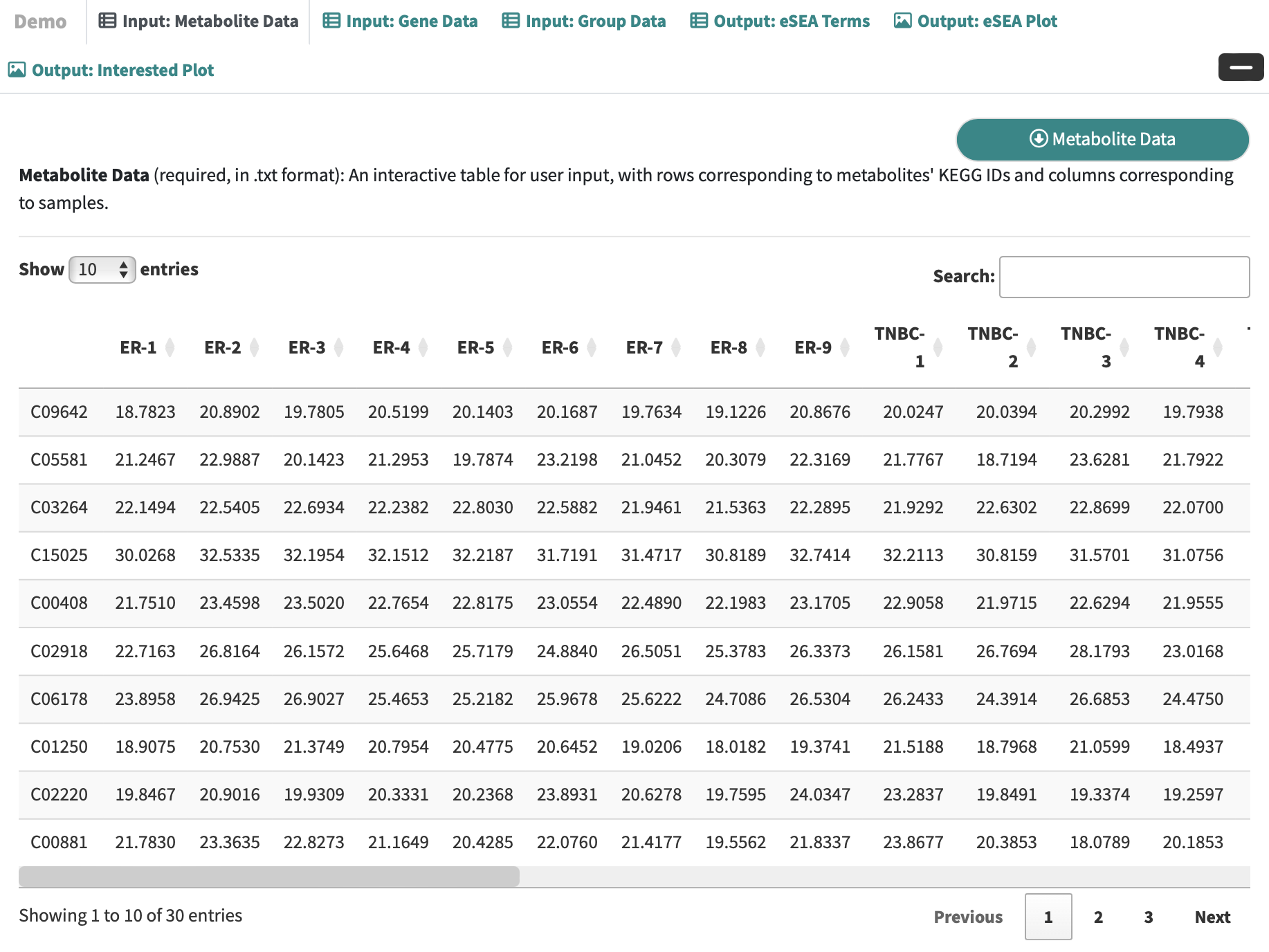Click TNBC-1 column sort icon
Screen dimensions: 1269x952
click(938, 347)
